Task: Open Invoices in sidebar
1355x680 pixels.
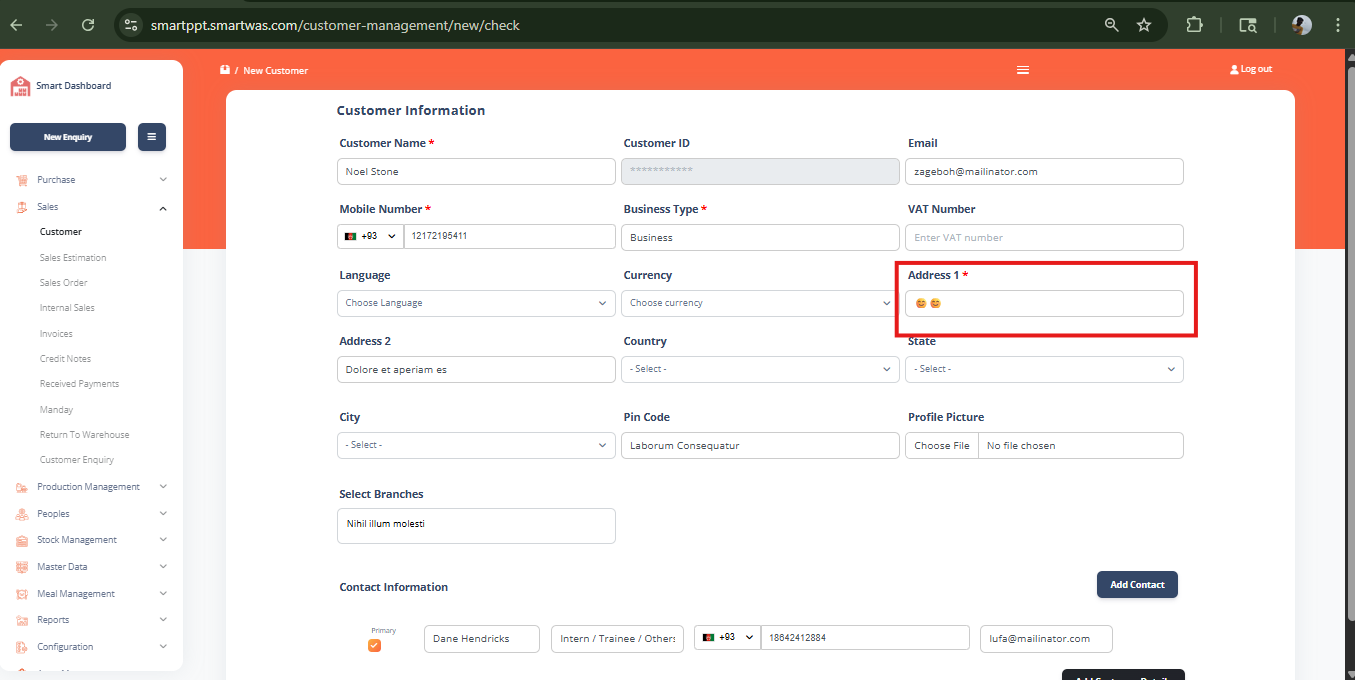Action: [x=56, y=334]
